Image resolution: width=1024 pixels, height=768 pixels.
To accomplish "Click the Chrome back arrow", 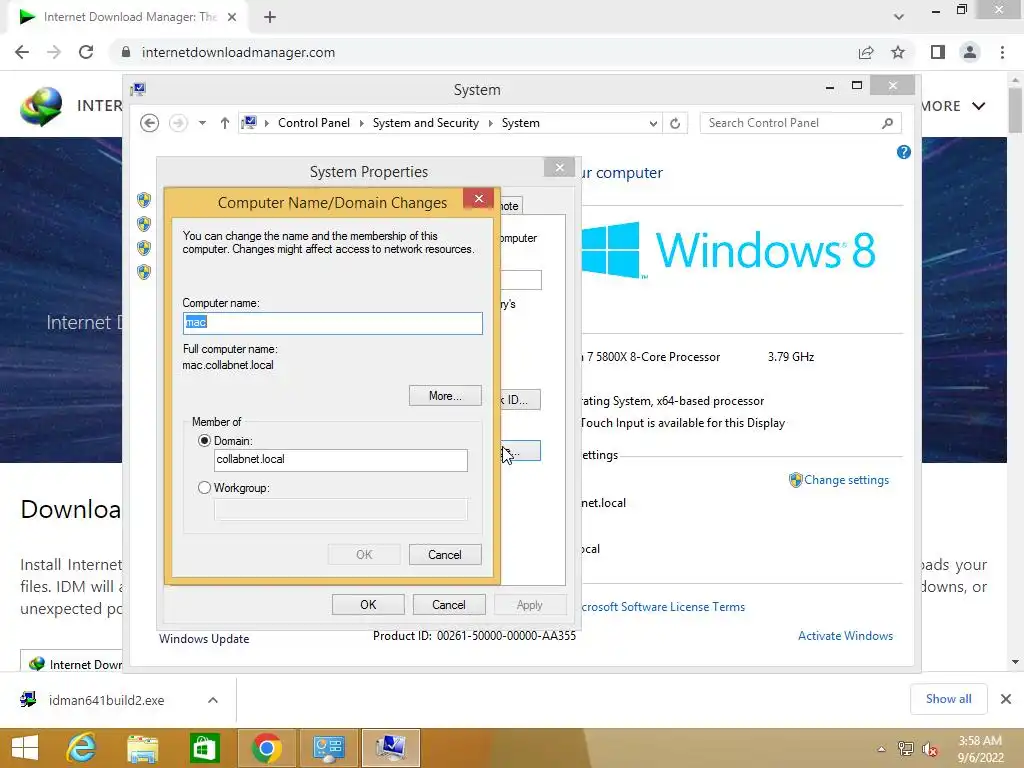I will click(22, 52).
